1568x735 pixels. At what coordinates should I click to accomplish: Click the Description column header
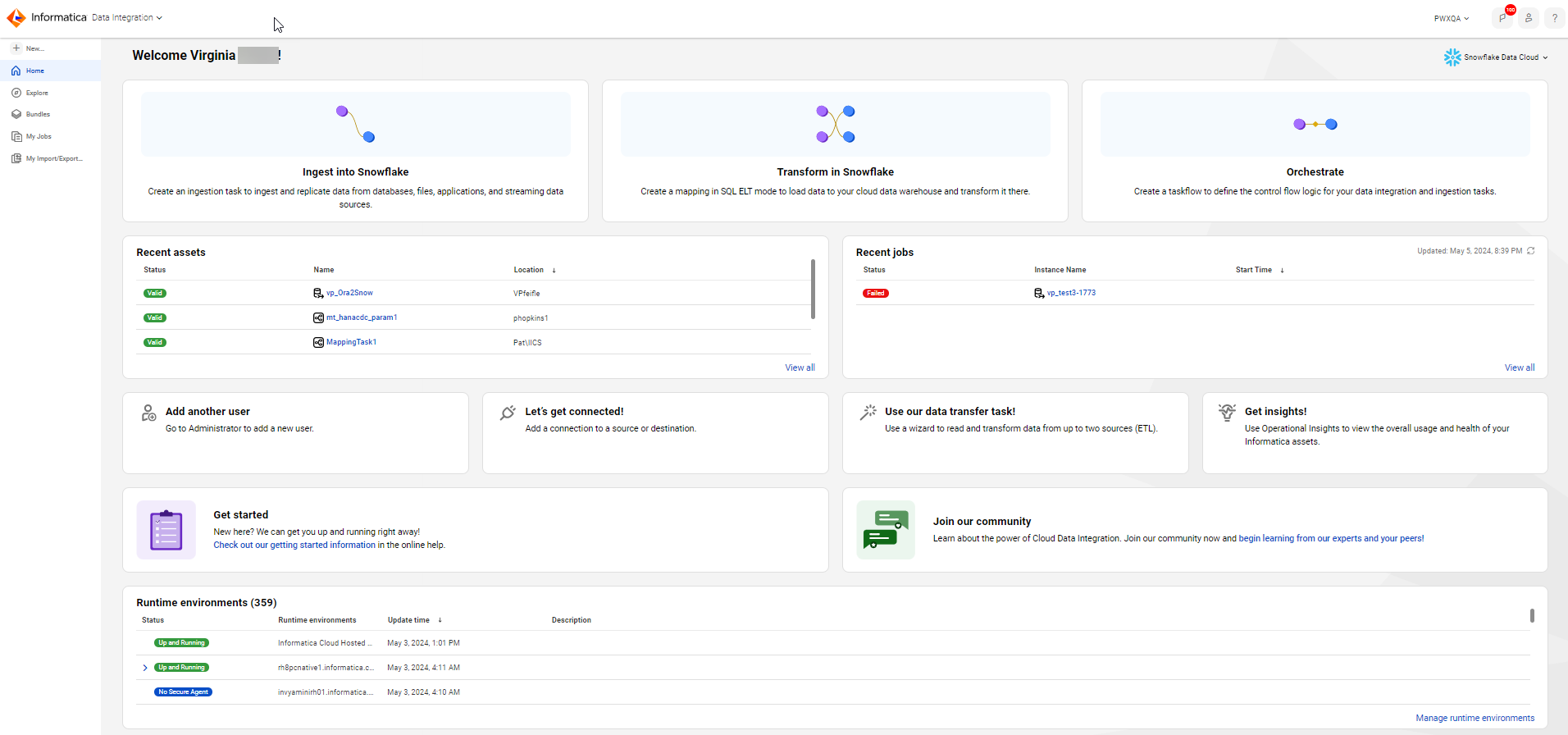[571, 620]
